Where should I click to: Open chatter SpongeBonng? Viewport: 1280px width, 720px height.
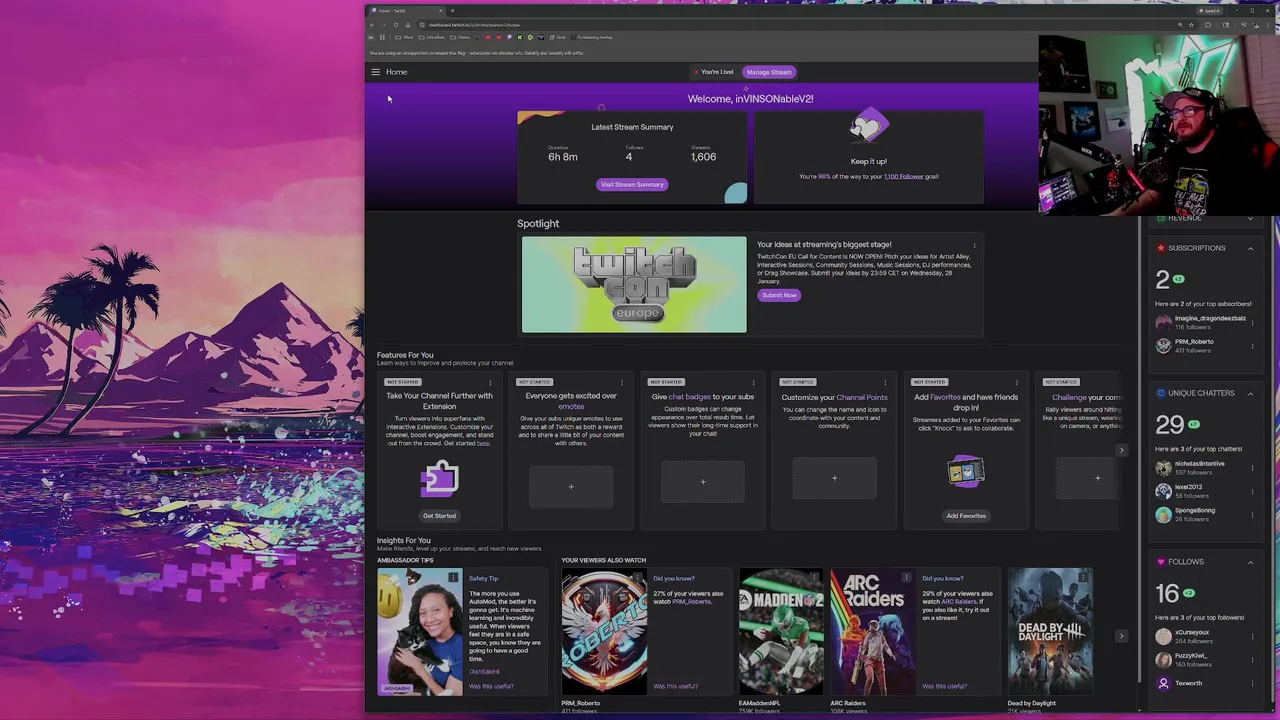pos(1195,511)
